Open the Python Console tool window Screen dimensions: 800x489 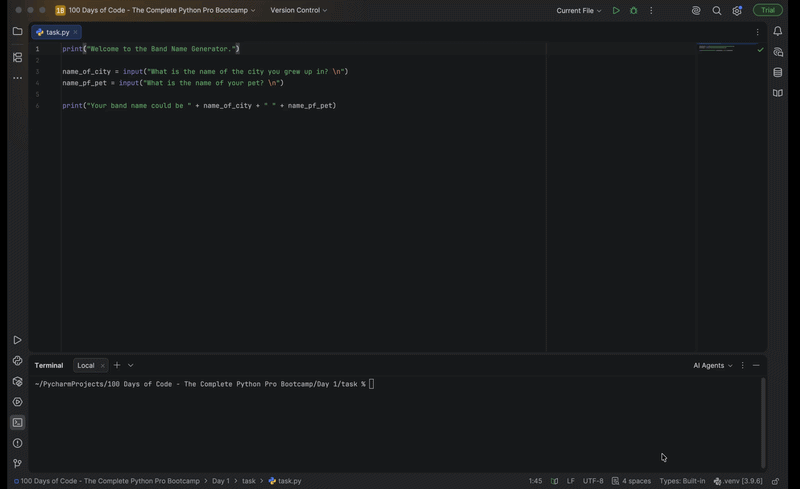pyautogui.click(x=17, y=361)
